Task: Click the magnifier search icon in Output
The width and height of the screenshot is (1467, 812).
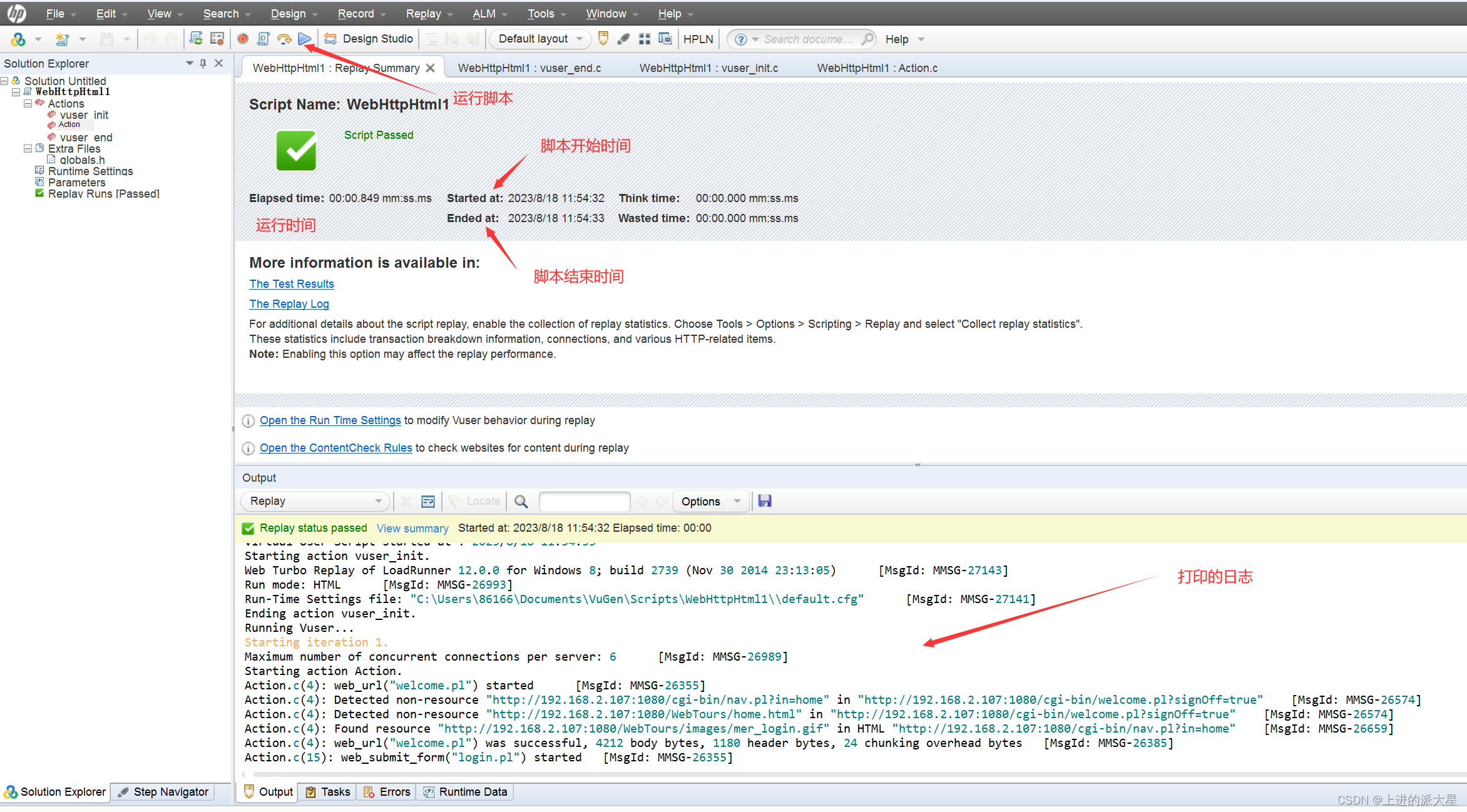Action: pos(521,501)
